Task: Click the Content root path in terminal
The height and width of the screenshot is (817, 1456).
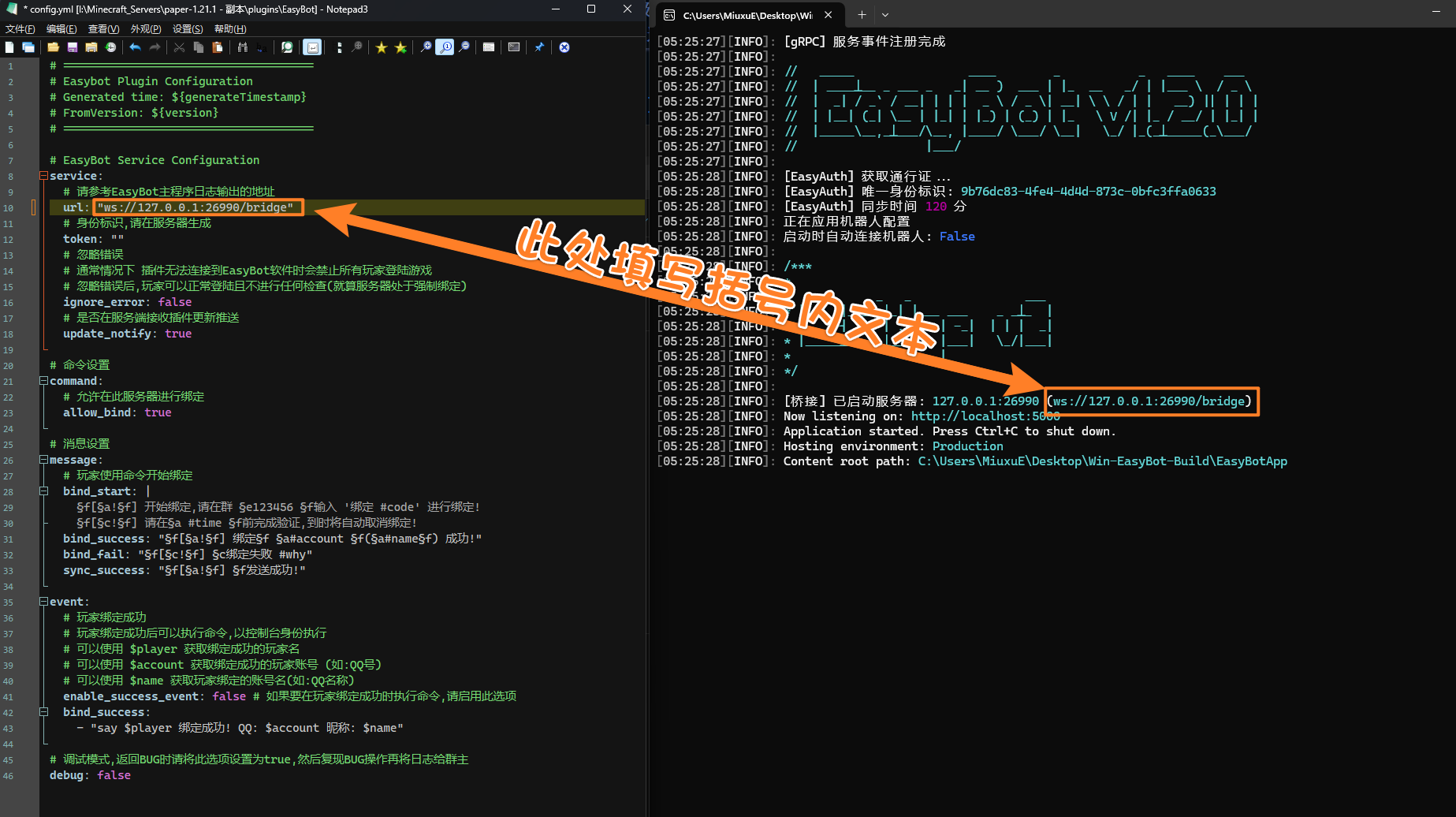Action: (x=1103, y=461)
